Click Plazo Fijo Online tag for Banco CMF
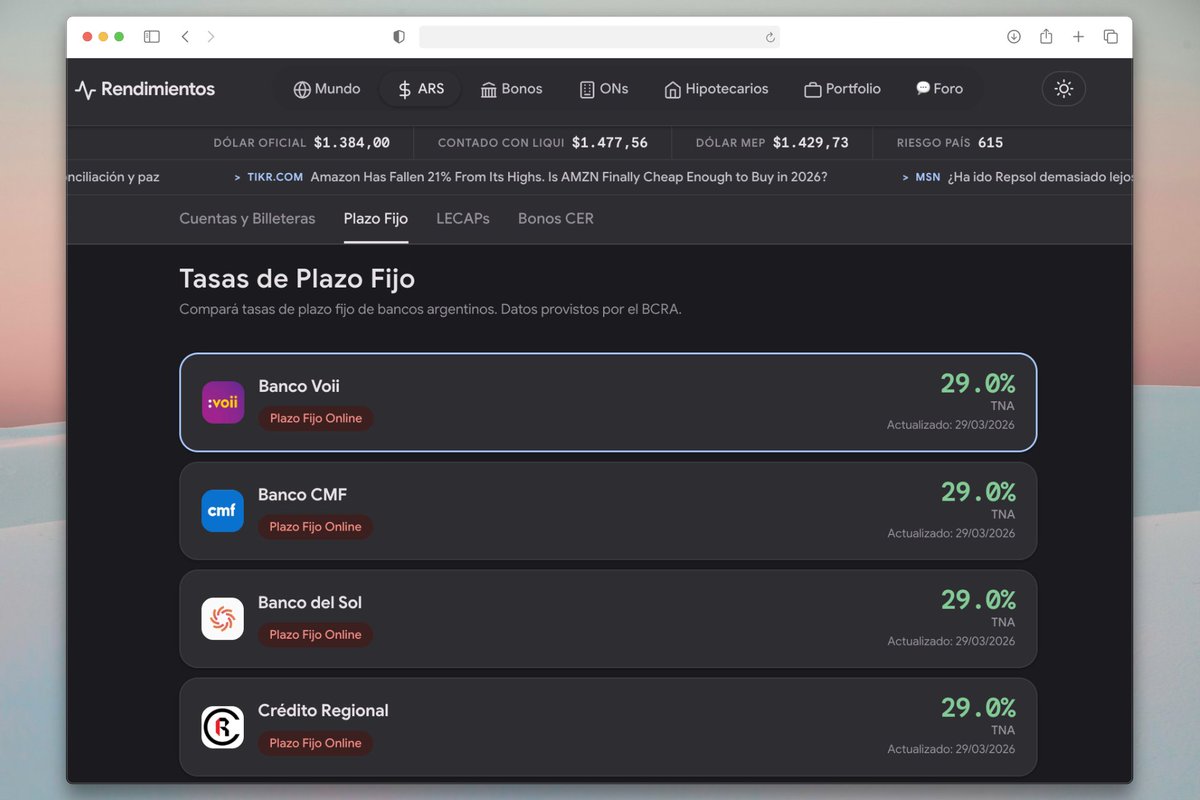The width and height of the screenshot is (1200, 800). [x=315, y=527]
